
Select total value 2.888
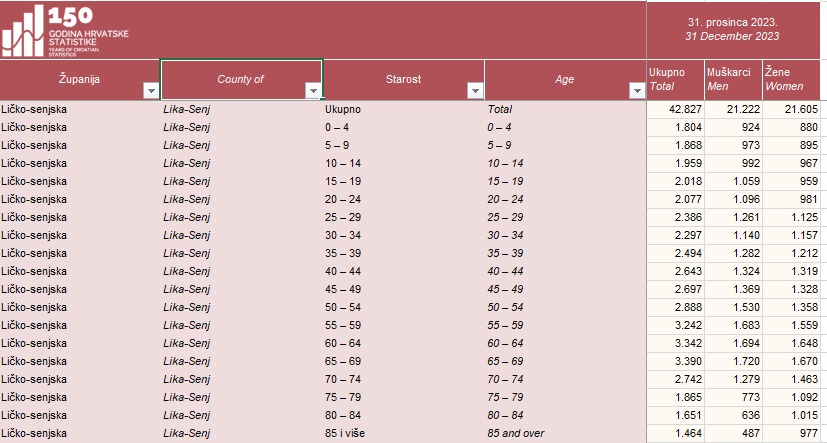[x=676, y=307]
